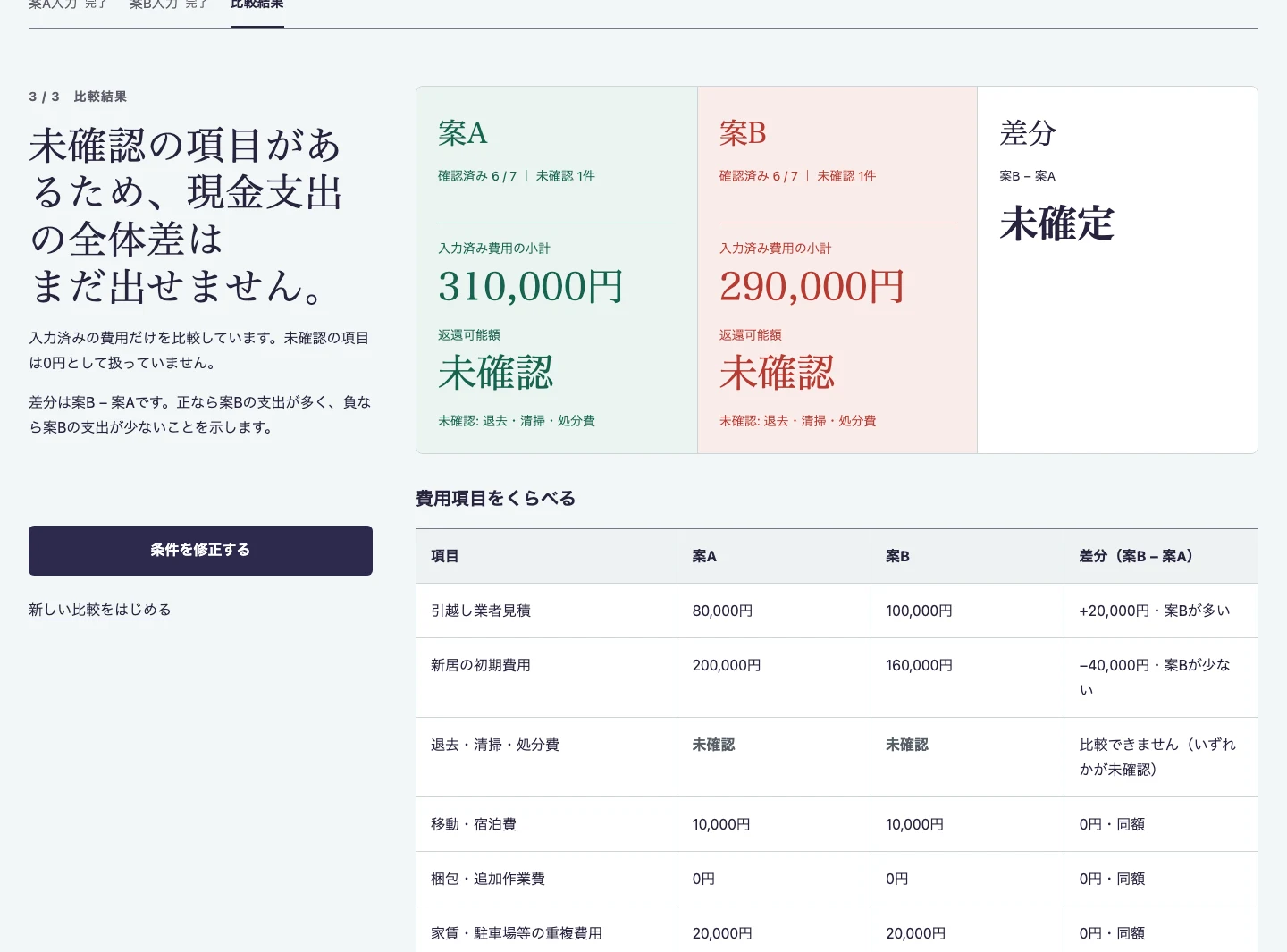
Task: Click the large 未確認 refund value in 案B card
Action: click(778, 373)
